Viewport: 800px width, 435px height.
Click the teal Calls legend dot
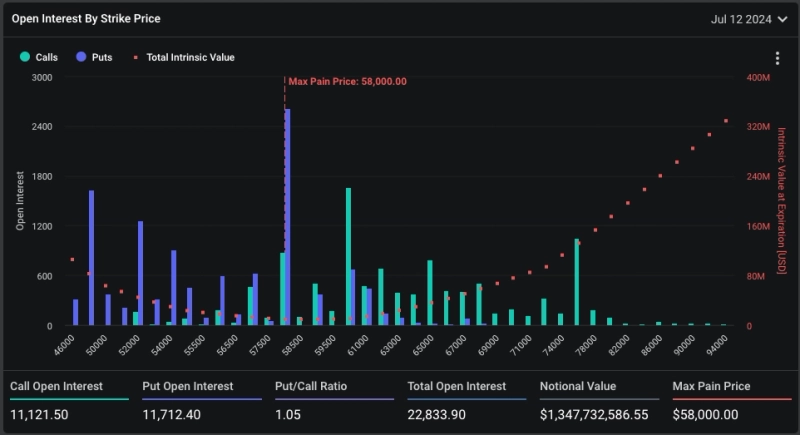25,58
